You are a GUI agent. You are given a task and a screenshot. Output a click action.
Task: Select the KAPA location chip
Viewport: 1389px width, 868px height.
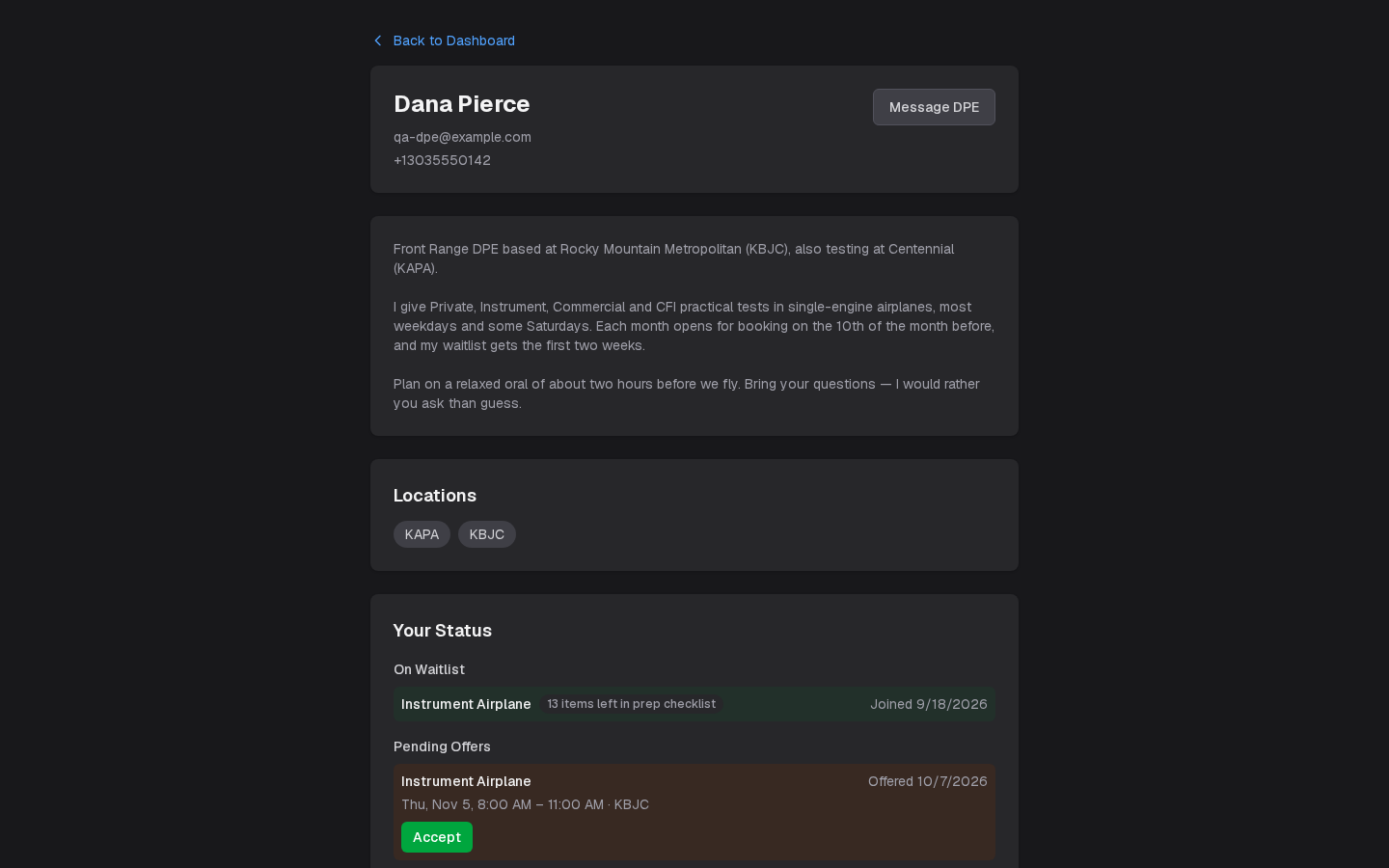(422, 534)
